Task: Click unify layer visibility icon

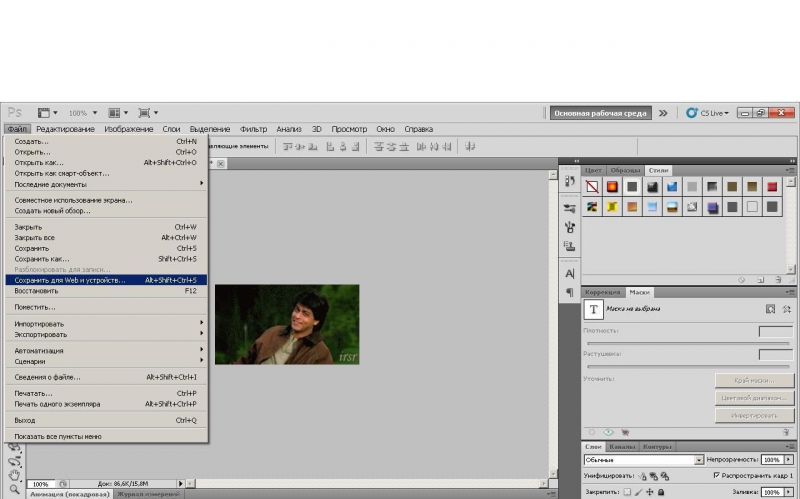Action: click(x=653, y=476)
